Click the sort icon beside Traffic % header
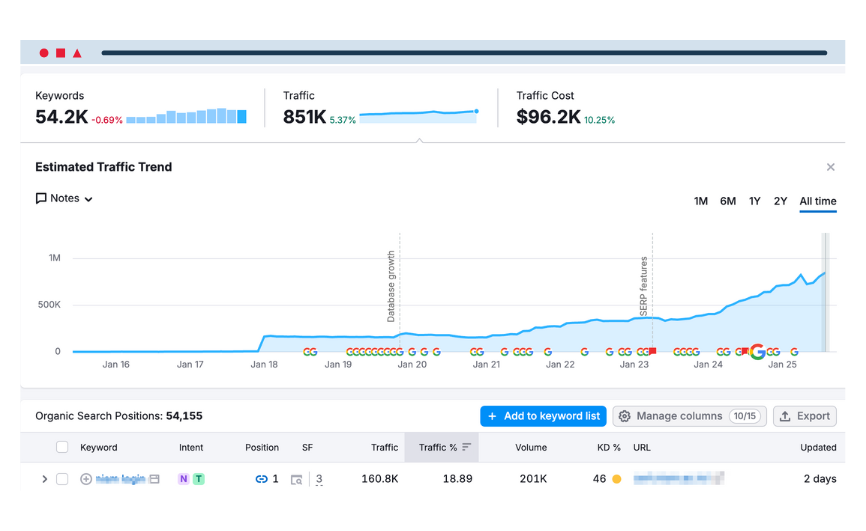Viewport: 866px width, 531px height. (x=466, y=447)
